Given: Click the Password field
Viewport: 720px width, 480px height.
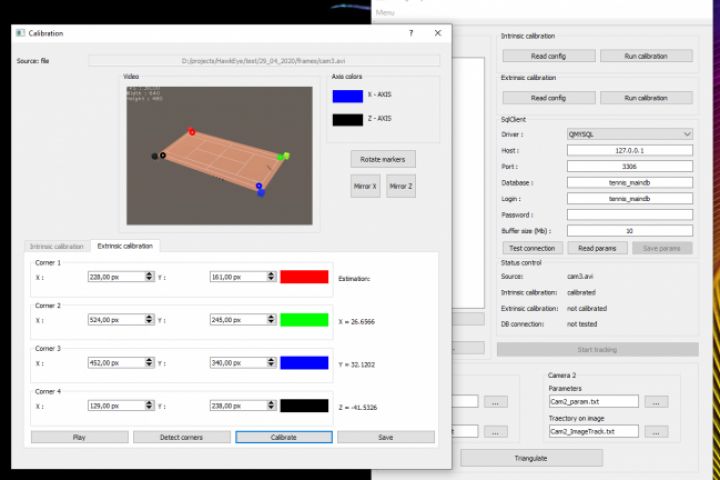Looking at the screenshot, I should [x=630, y=215].
